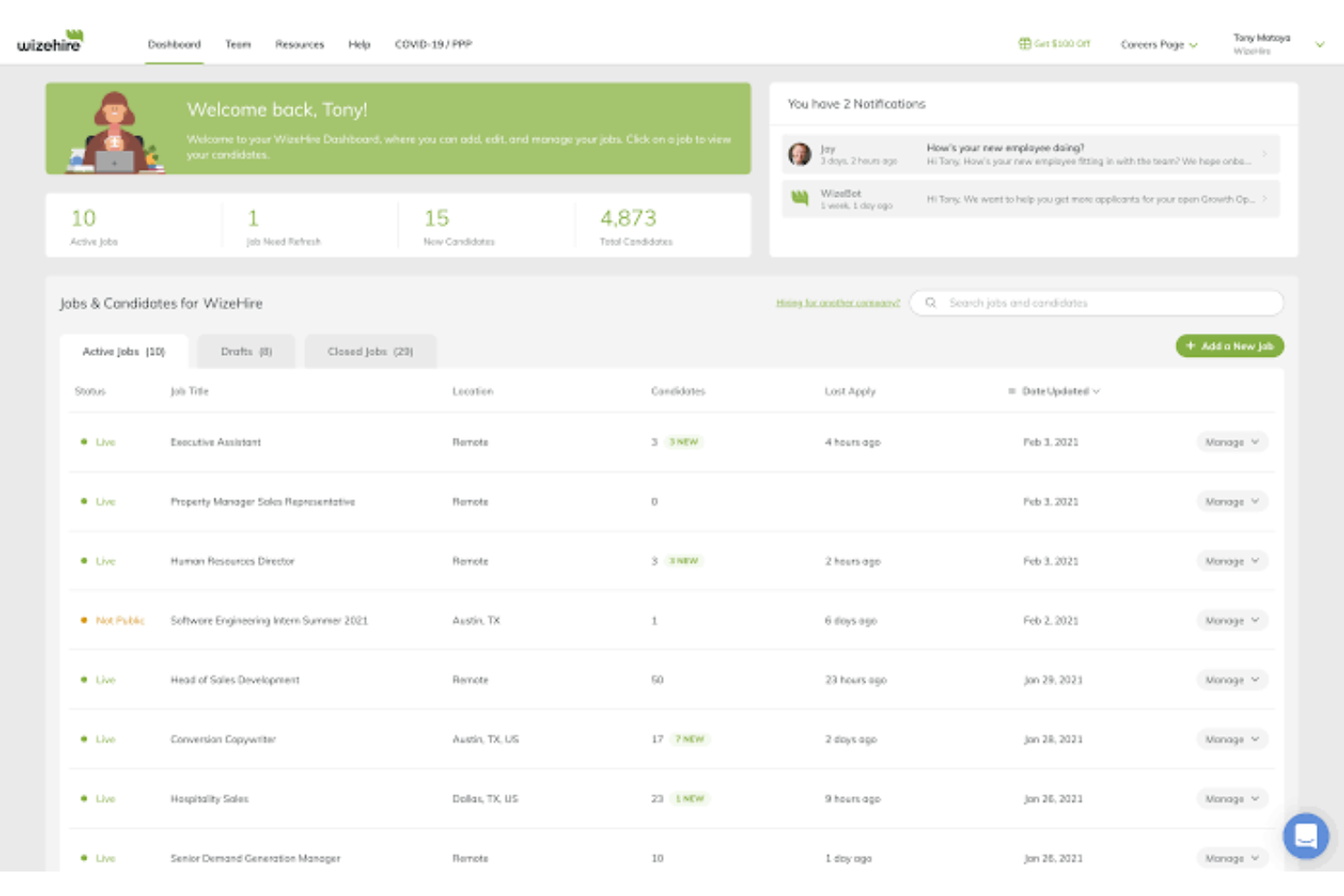
Task: Click the gift icon beside Get $100 Off
Action: 1024,44
